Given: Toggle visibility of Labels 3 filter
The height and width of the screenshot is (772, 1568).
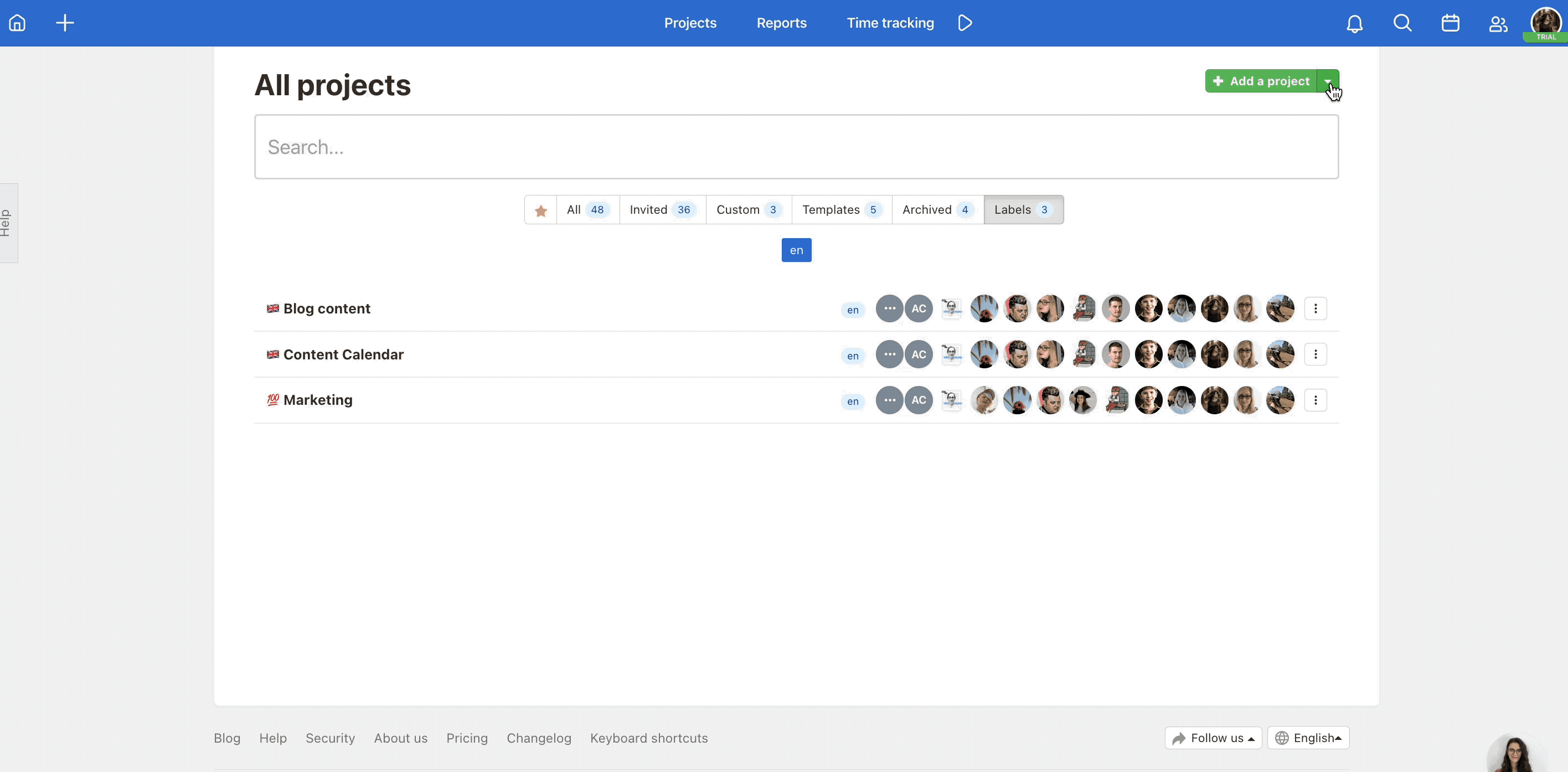Looking at the screenshot, I should point(1023,209).
